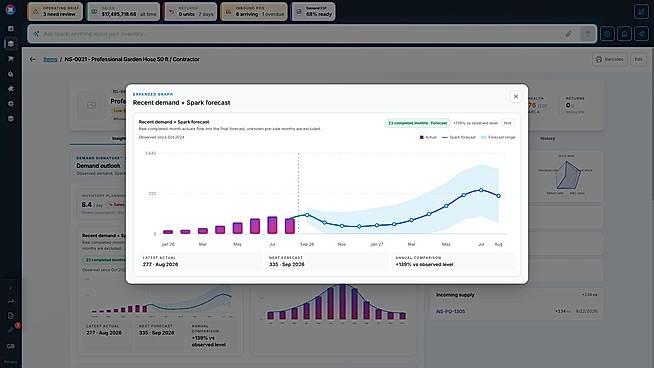The image size is (654, 368).
Task: Click the Latest Actual '277 · Aug 2026' value
Action: (x=160, y=265)
